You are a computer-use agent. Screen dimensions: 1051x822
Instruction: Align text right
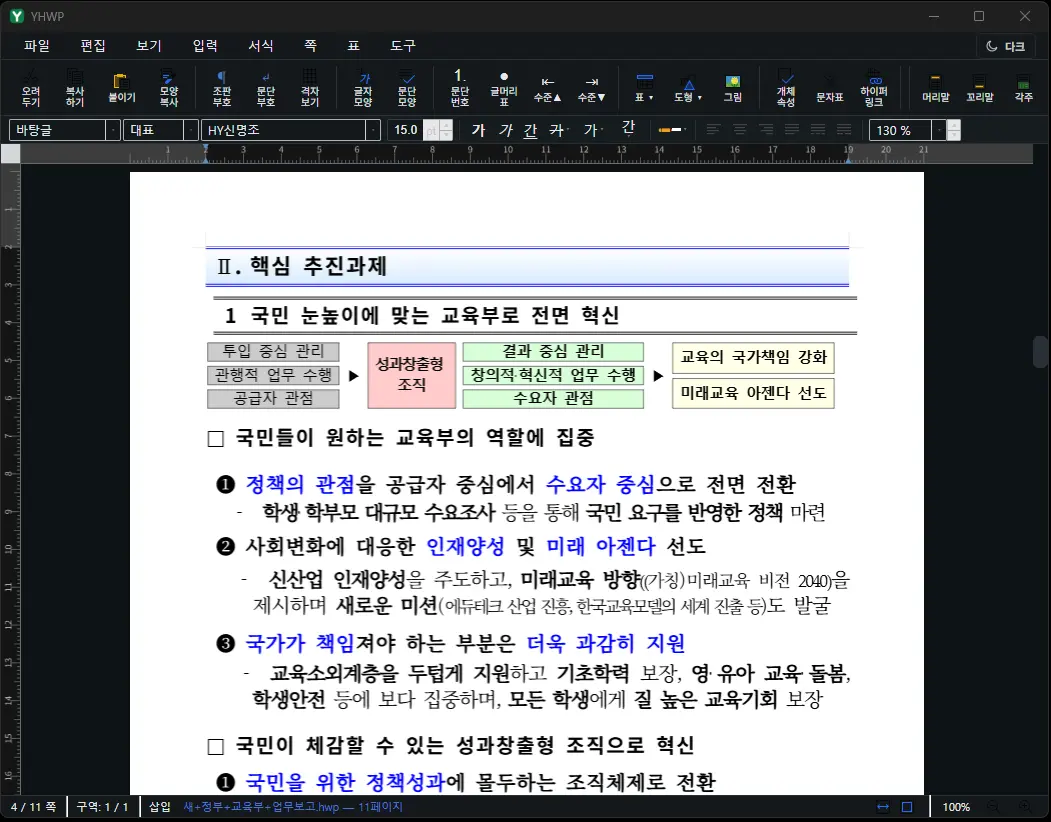point(765,129)
